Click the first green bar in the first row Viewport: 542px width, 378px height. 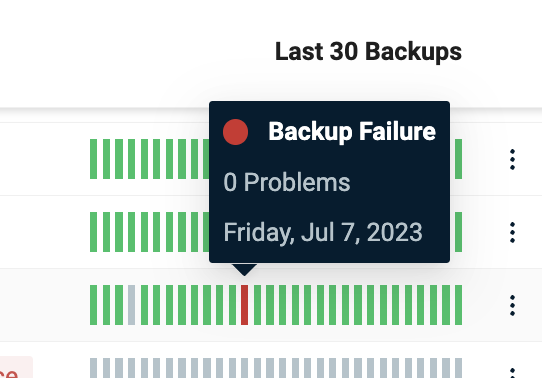(93, 159)
